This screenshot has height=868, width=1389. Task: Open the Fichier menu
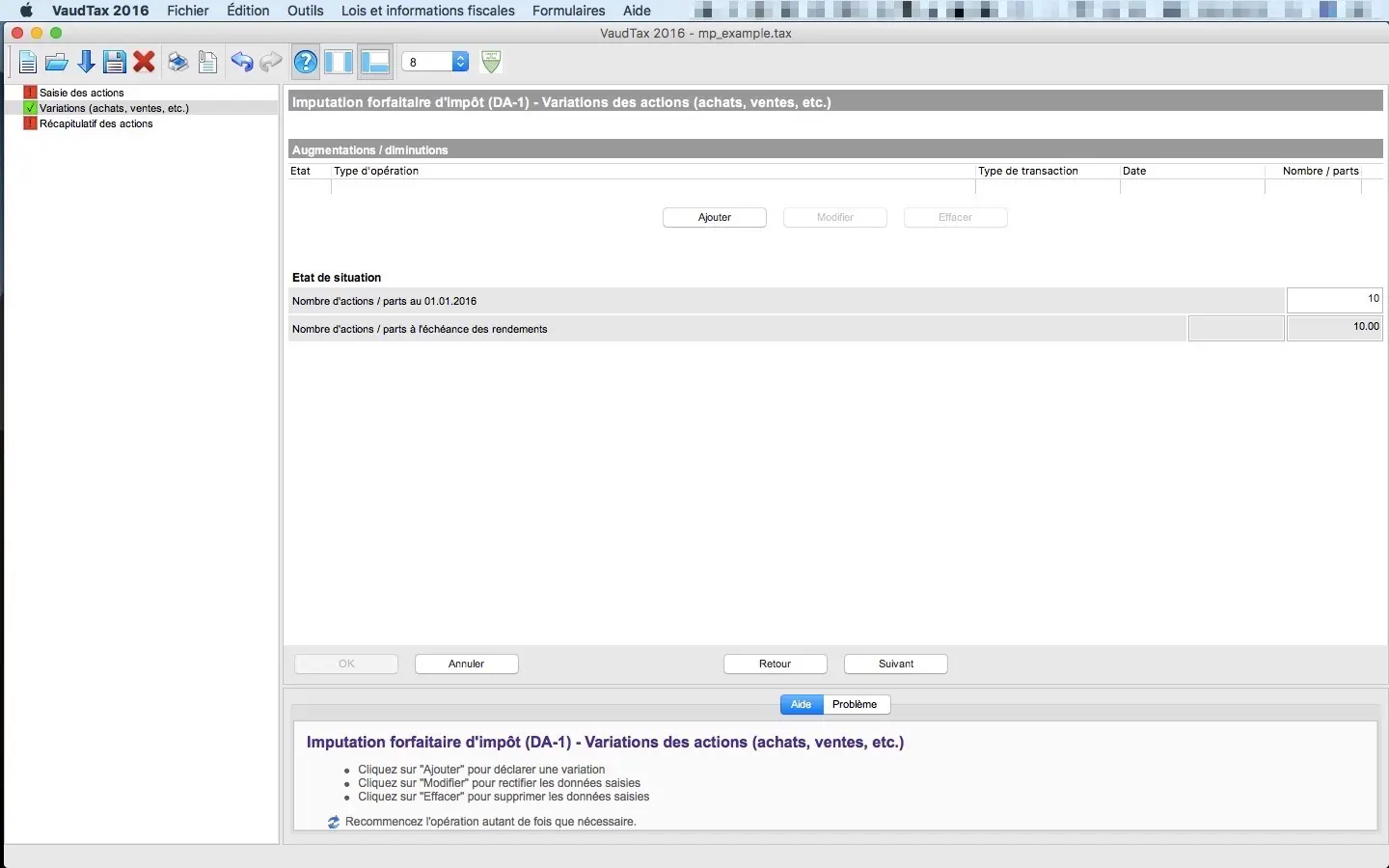click(188, 11)
